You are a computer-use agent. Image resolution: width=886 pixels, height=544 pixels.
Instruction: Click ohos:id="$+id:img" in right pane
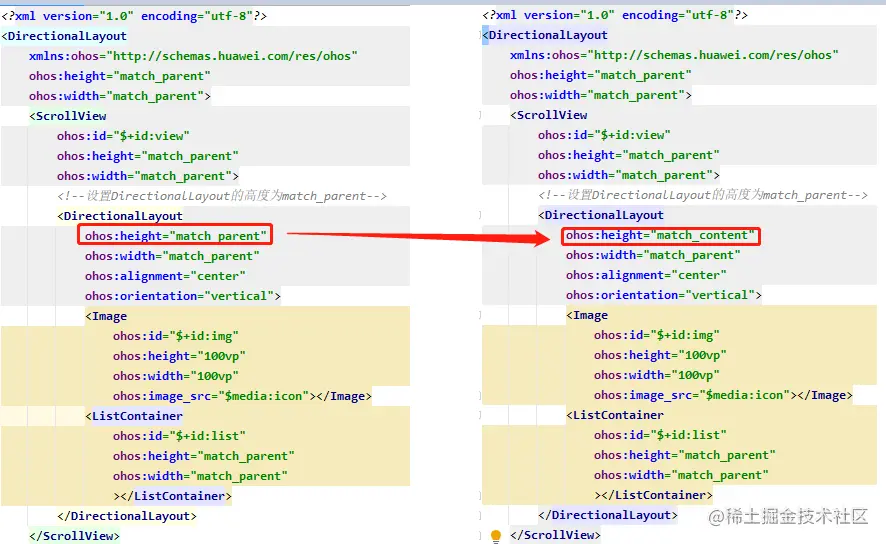[x=657, y=335]
